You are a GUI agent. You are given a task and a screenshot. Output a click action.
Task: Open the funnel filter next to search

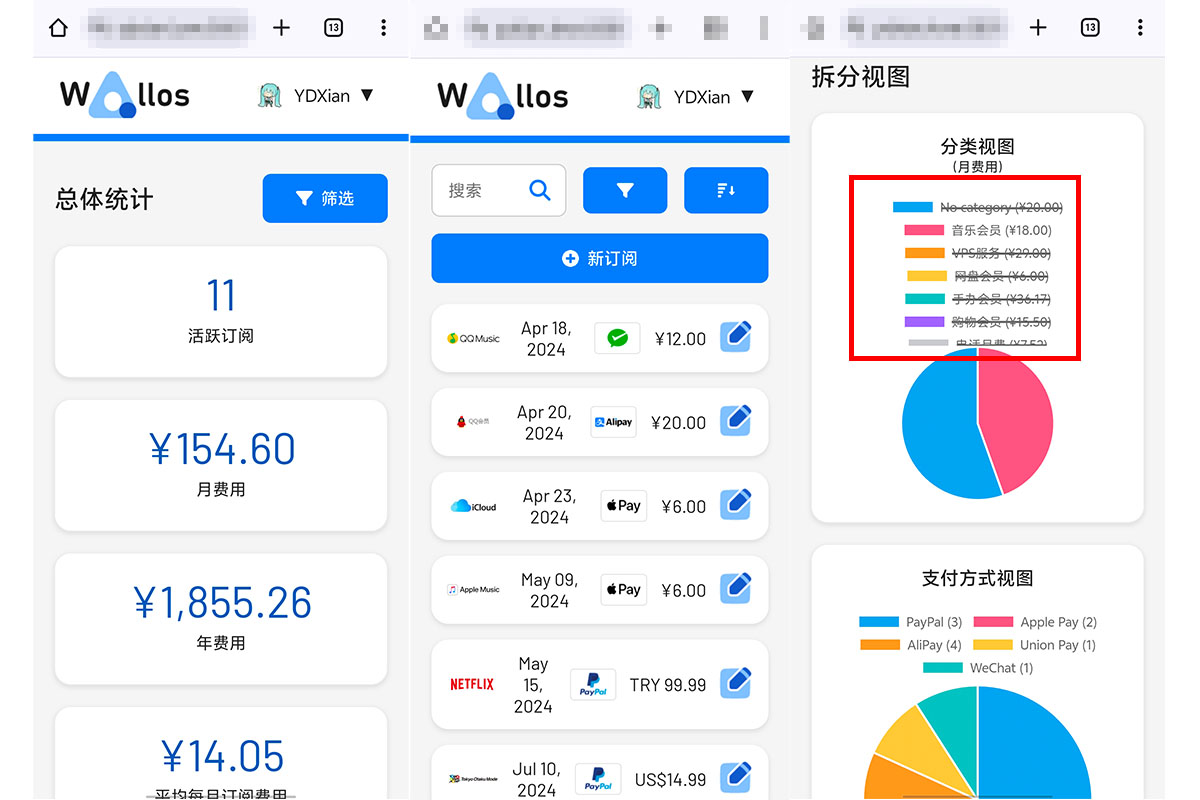point(625,190)
